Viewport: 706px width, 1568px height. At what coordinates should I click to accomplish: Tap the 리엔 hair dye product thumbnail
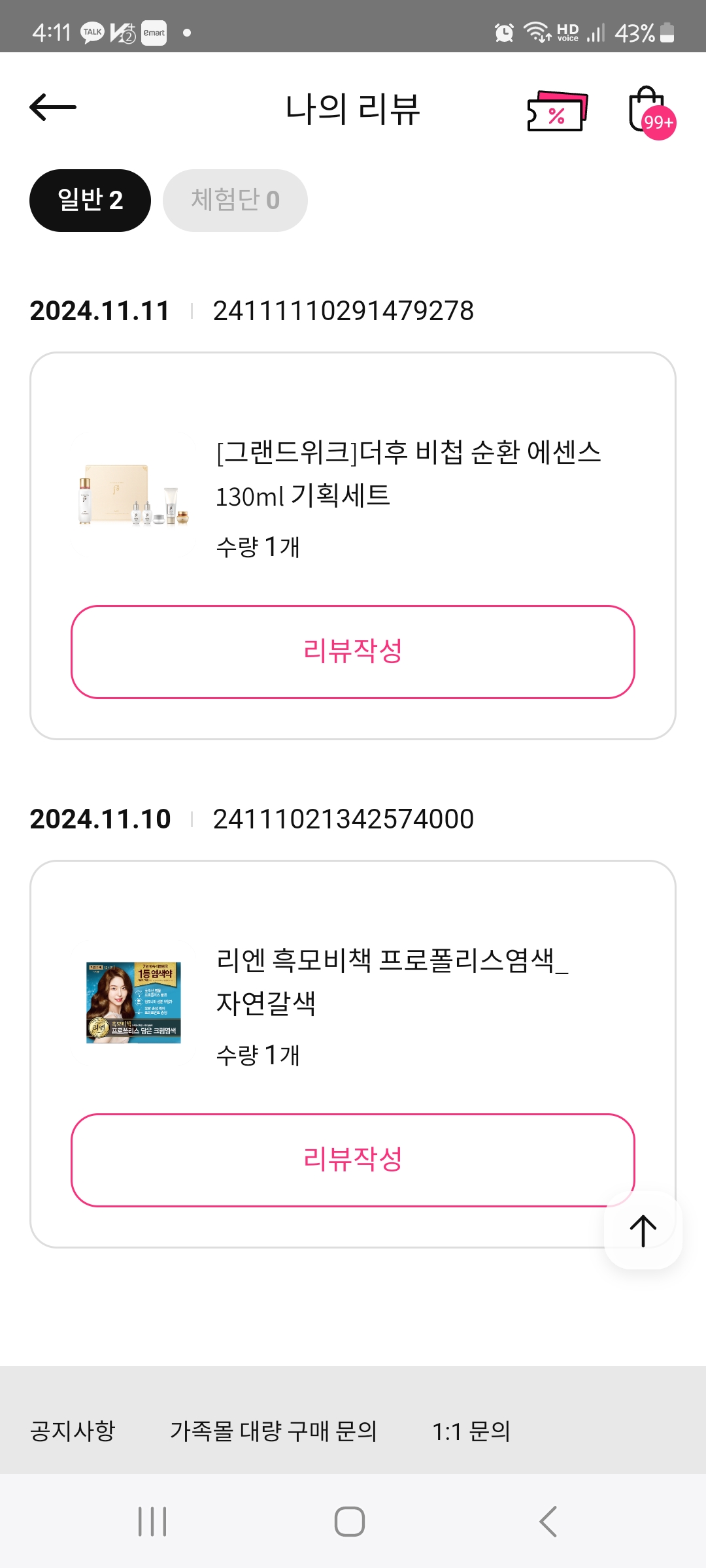point(133,1002)
